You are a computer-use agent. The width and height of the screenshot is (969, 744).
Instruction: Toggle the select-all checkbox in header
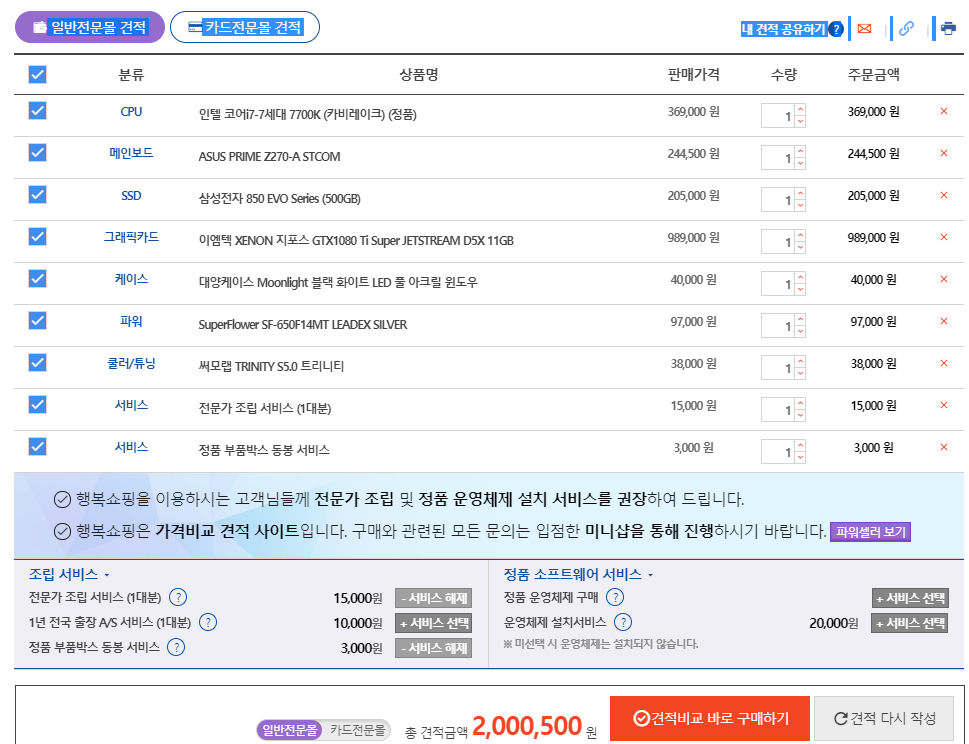tap(38, 75)
